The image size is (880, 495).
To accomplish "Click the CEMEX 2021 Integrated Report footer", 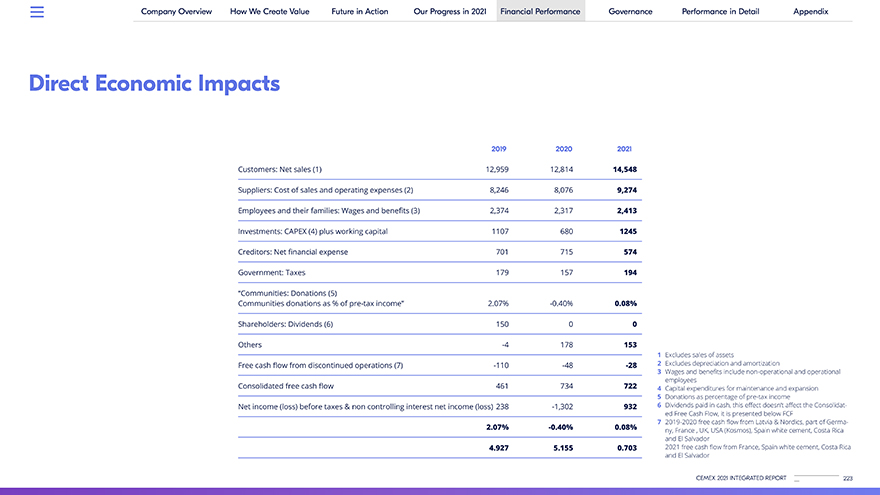I will [740, 478].
